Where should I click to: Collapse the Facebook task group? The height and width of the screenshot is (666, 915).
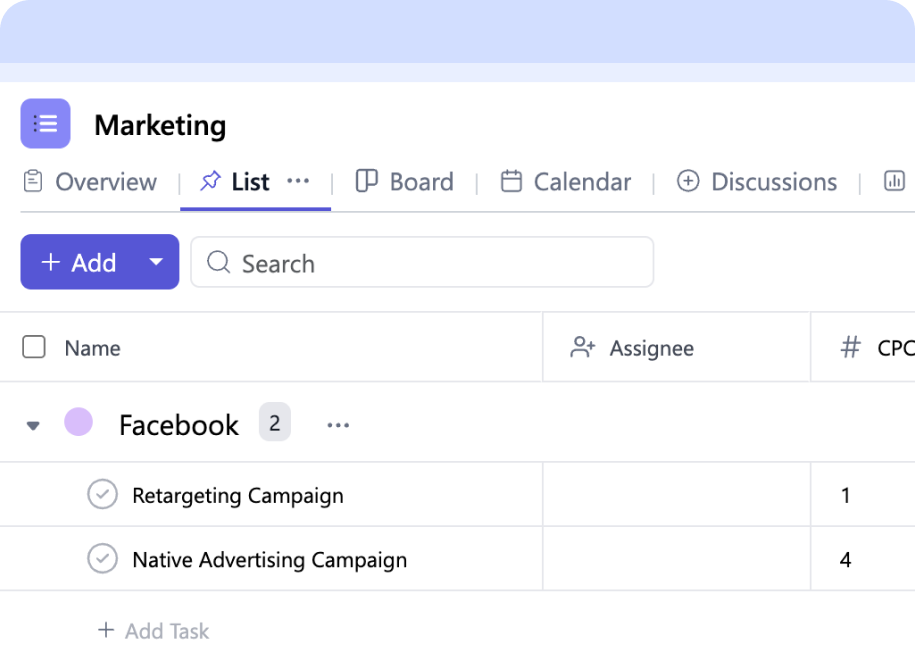[33, 424]
